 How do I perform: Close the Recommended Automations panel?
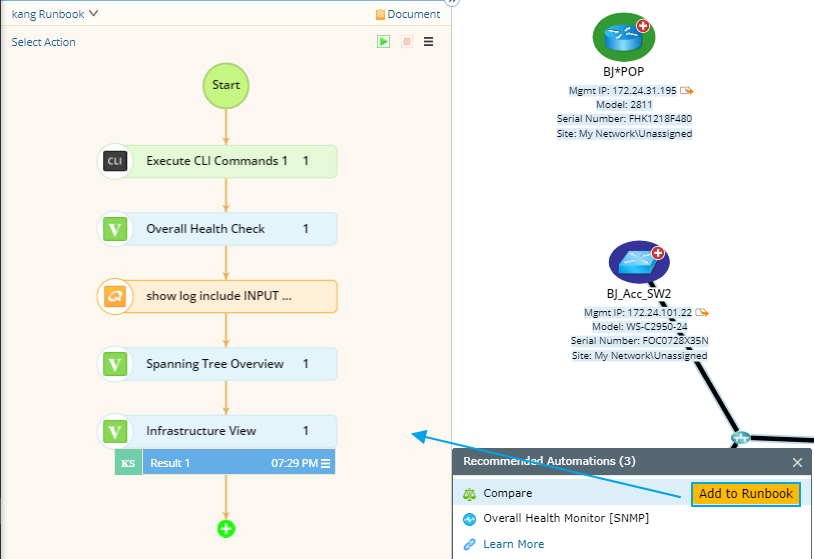[797, 462]
